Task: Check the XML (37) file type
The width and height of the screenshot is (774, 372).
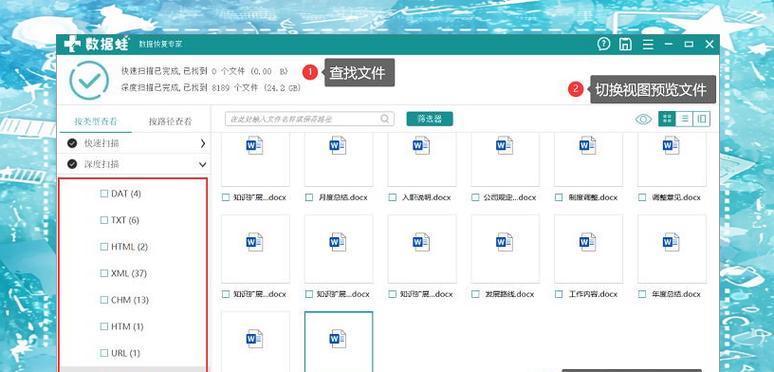Action: pos(104,273)
